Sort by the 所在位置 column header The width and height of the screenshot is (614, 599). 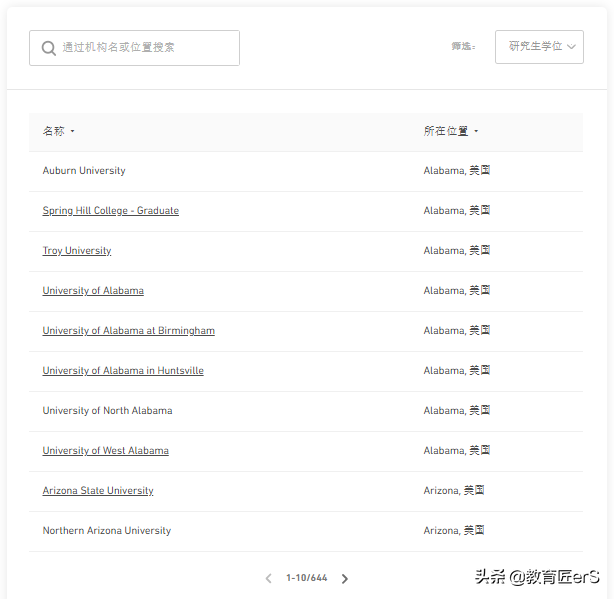point(451,131)
